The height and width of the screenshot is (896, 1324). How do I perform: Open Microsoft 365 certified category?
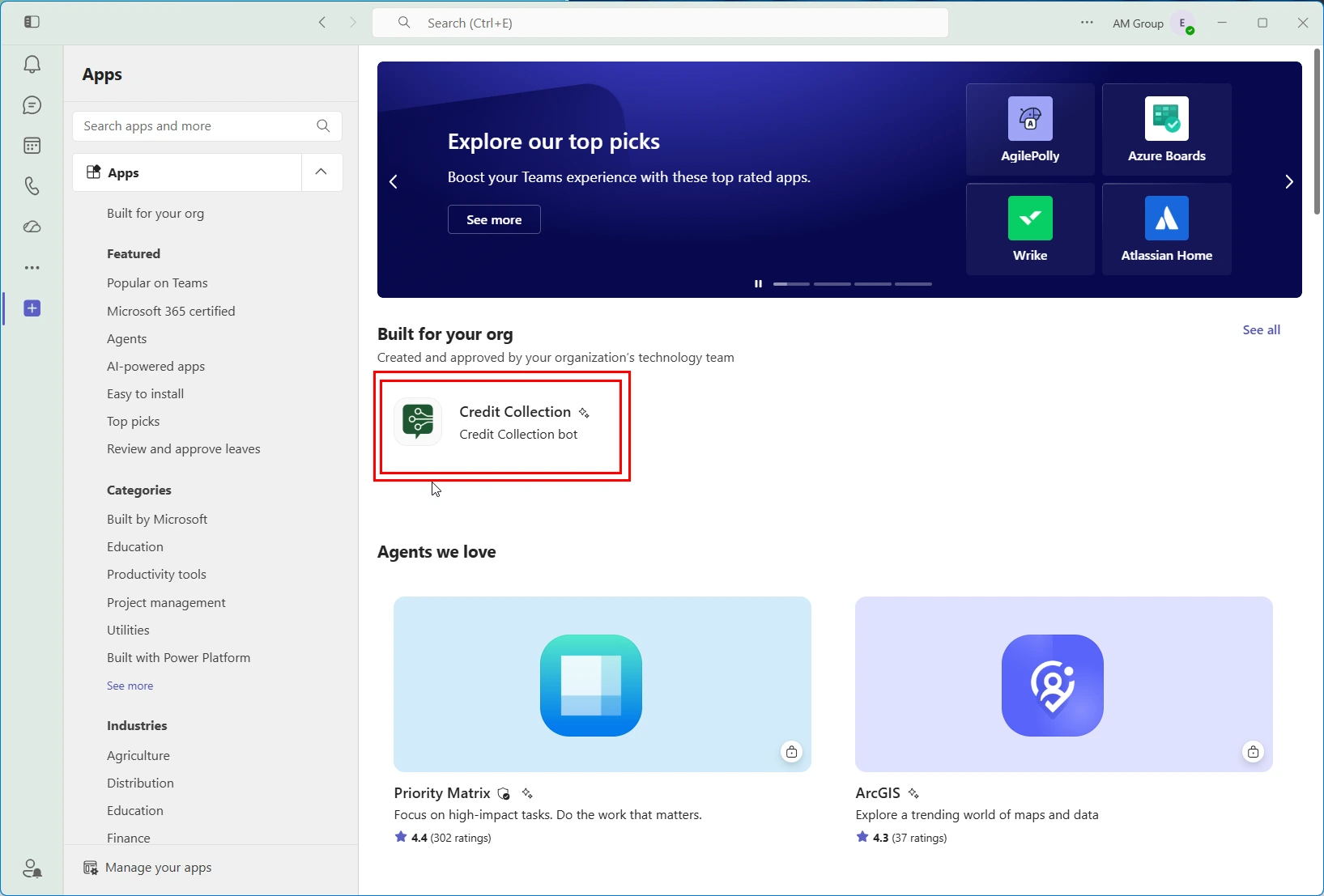pos(171,312)
